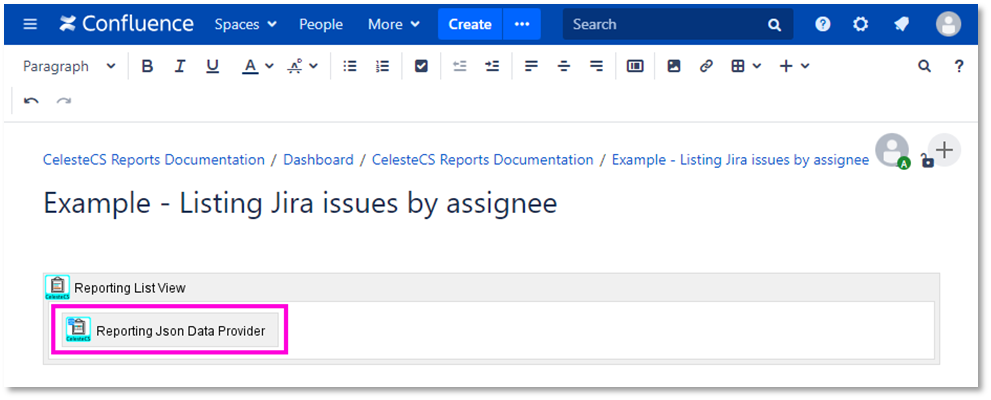The image size is (991, 400).
Task: Expand the insert more content arrow
Action: coord(805,66)
